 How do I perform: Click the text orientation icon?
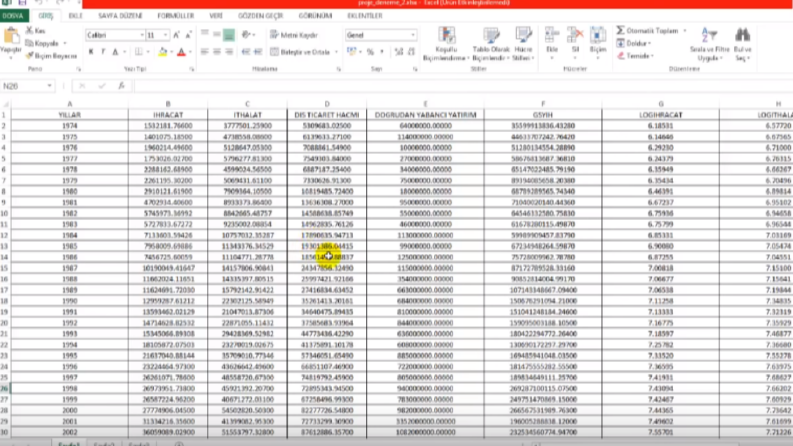246,35
